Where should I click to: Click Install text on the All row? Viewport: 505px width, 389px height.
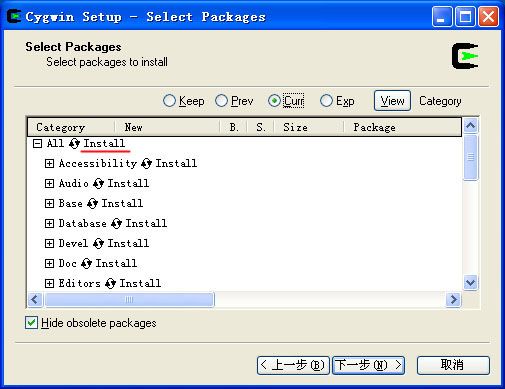(x=104, y=143)
